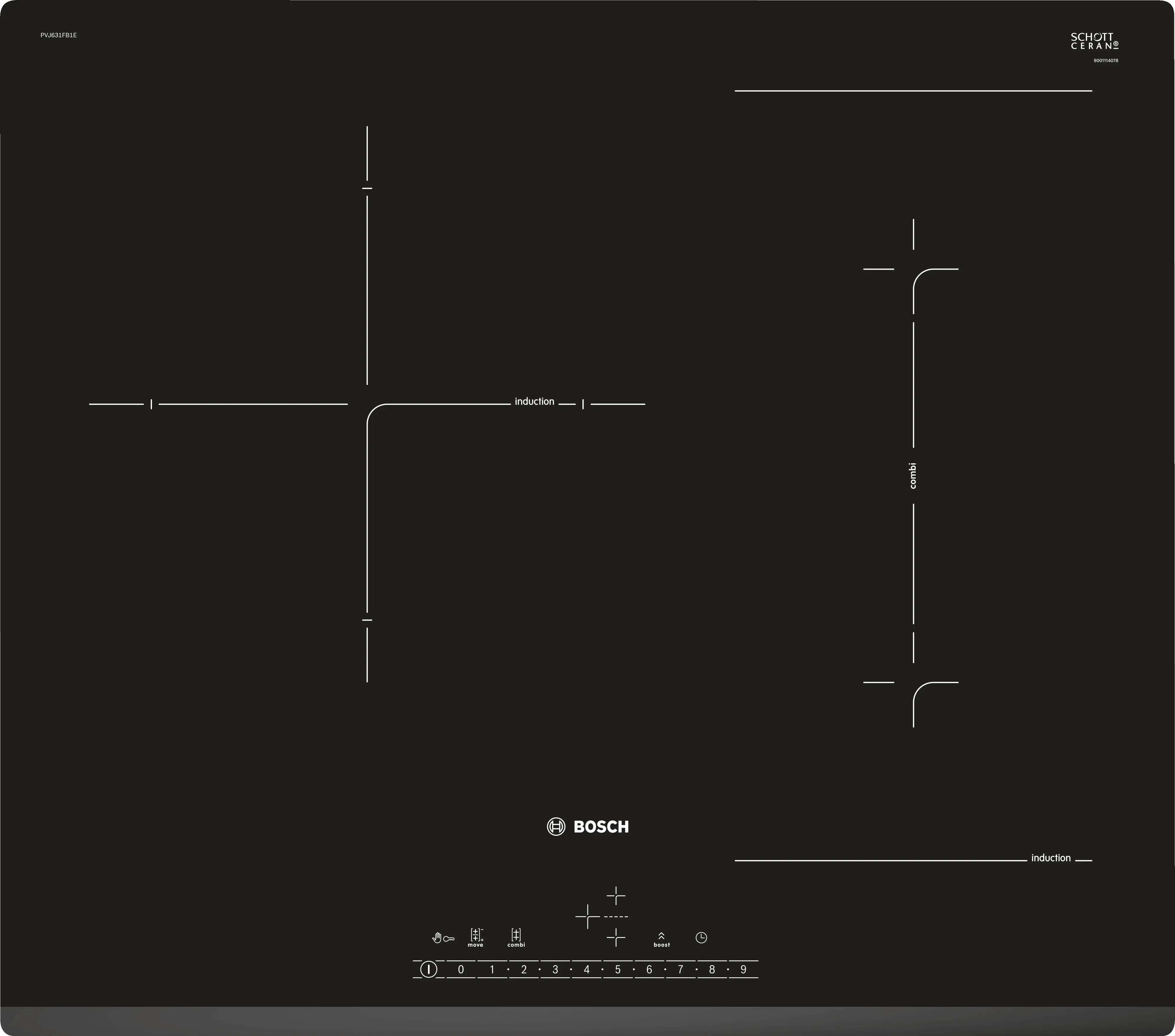This screenshot has height=1036, width=1175.
Task: Activate the move function icon
Action: pos(476,937)
